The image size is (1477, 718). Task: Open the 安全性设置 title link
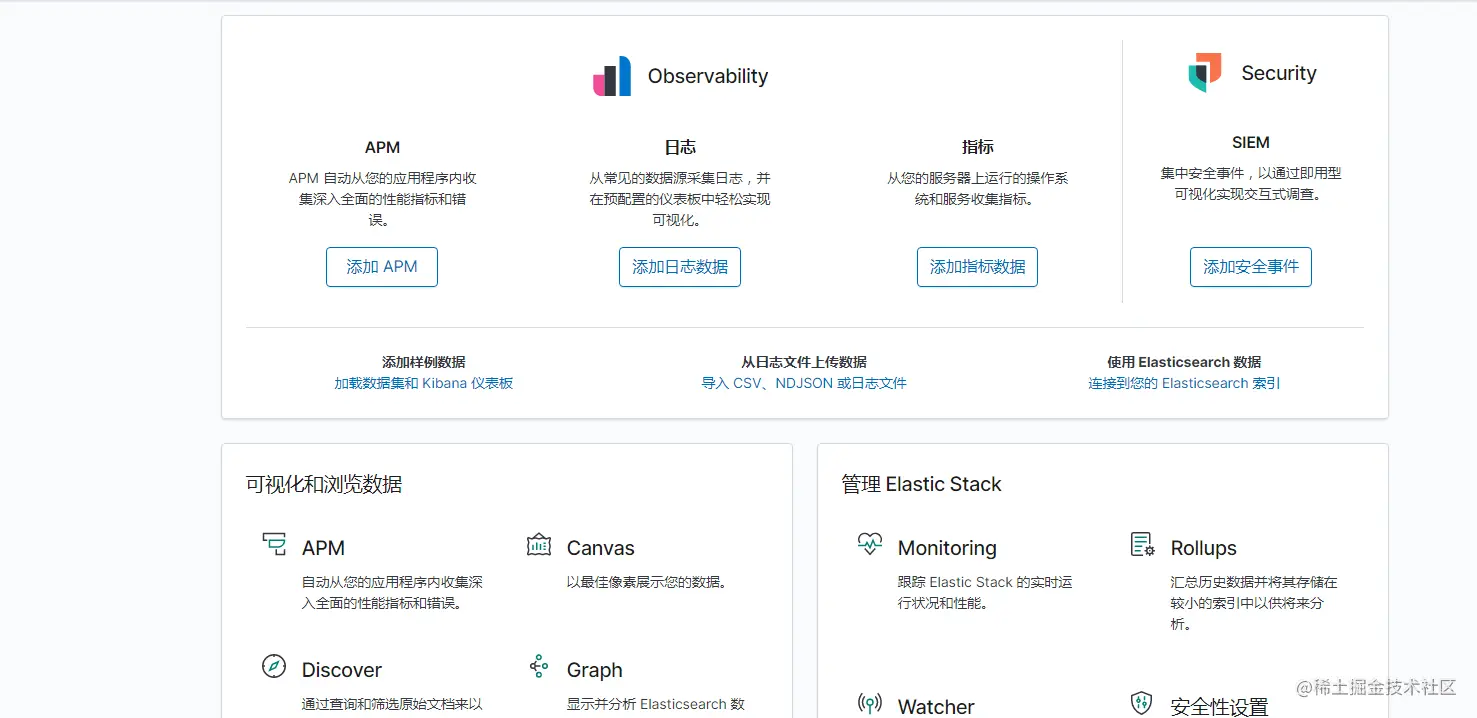tap(1219, 707)
